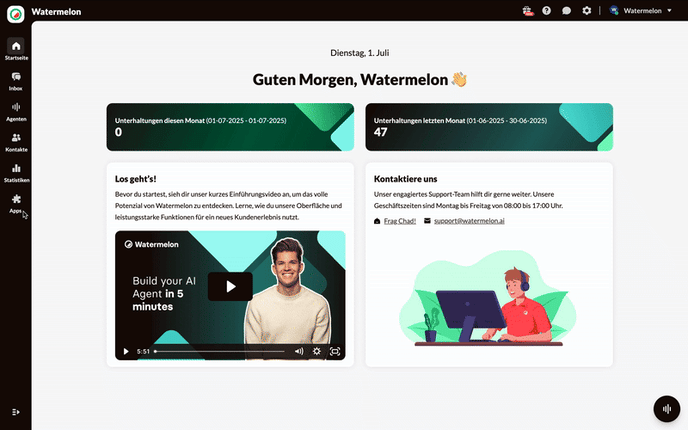Click the Unterhaltungen letzten Monat card

click(489, 127)
